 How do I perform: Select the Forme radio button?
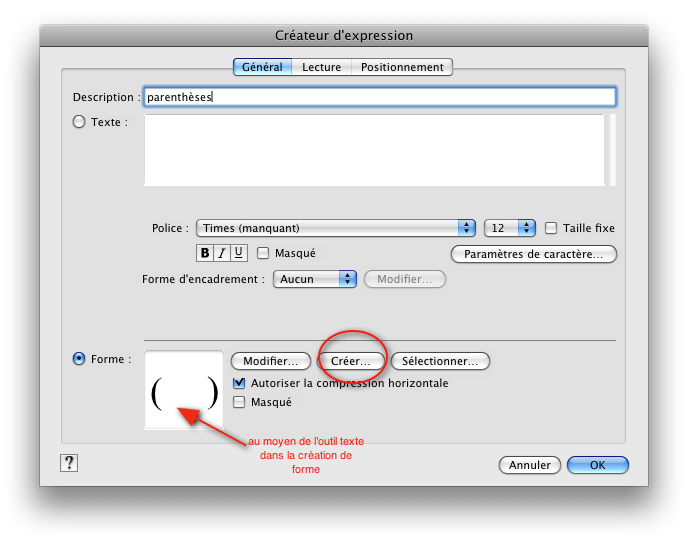click(79, 359)
